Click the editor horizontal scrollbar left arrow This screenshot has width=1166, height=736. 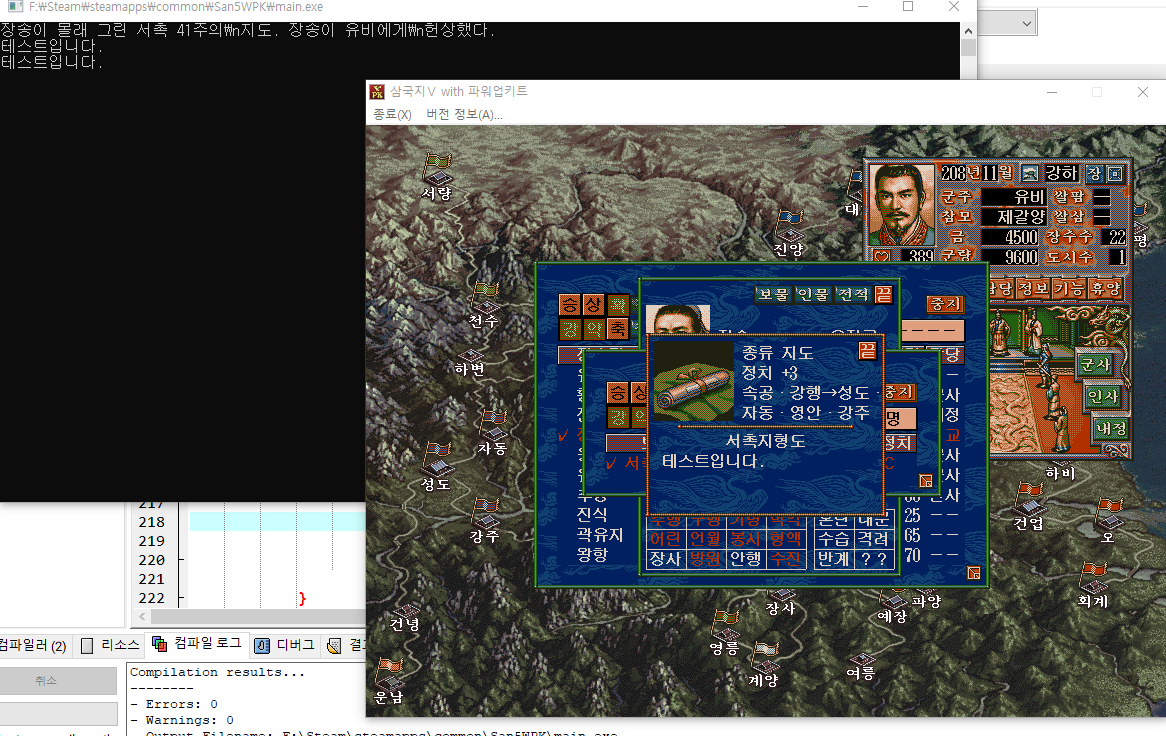[143, 617]
